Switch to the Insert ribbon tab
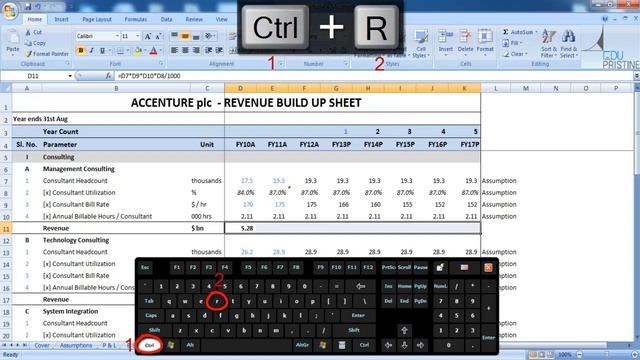The height and width of the screenshot is (360, 640). [62, 19]
